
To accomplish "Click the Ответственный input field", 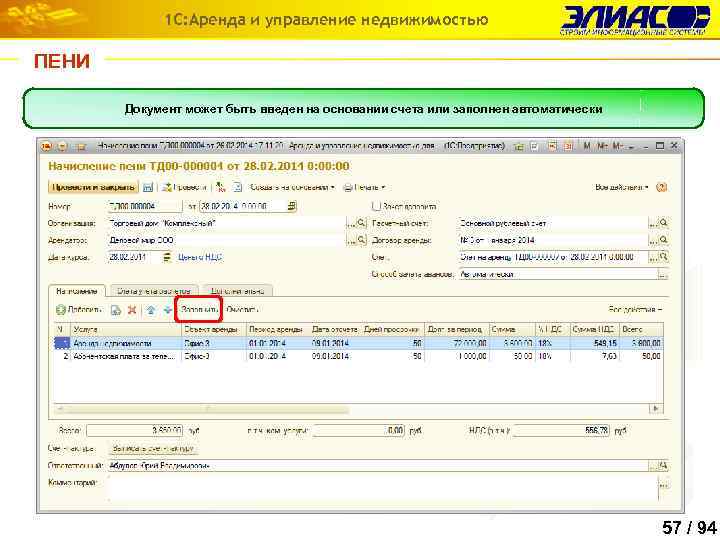I will click(378, 466).
